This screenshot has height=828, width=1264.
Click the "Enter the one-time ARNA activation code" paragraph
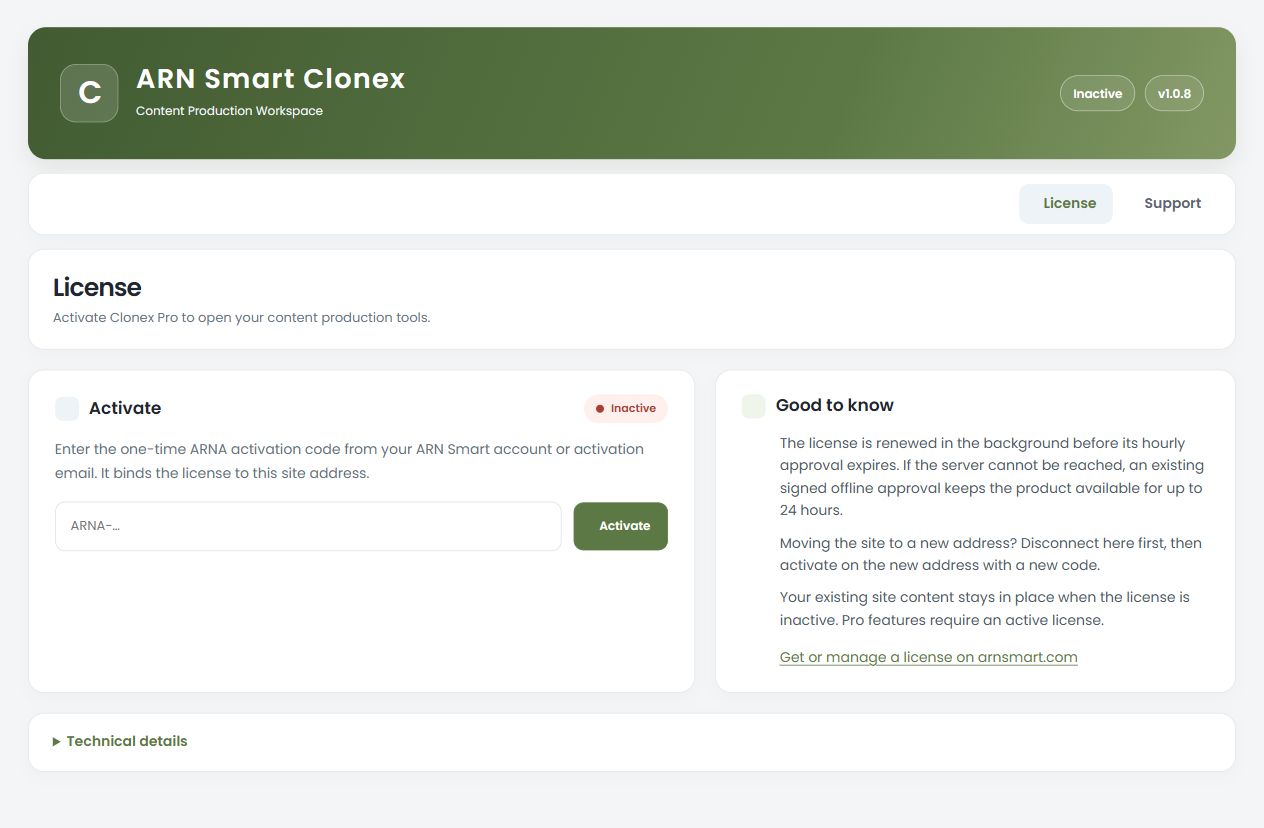coord(350,461)
